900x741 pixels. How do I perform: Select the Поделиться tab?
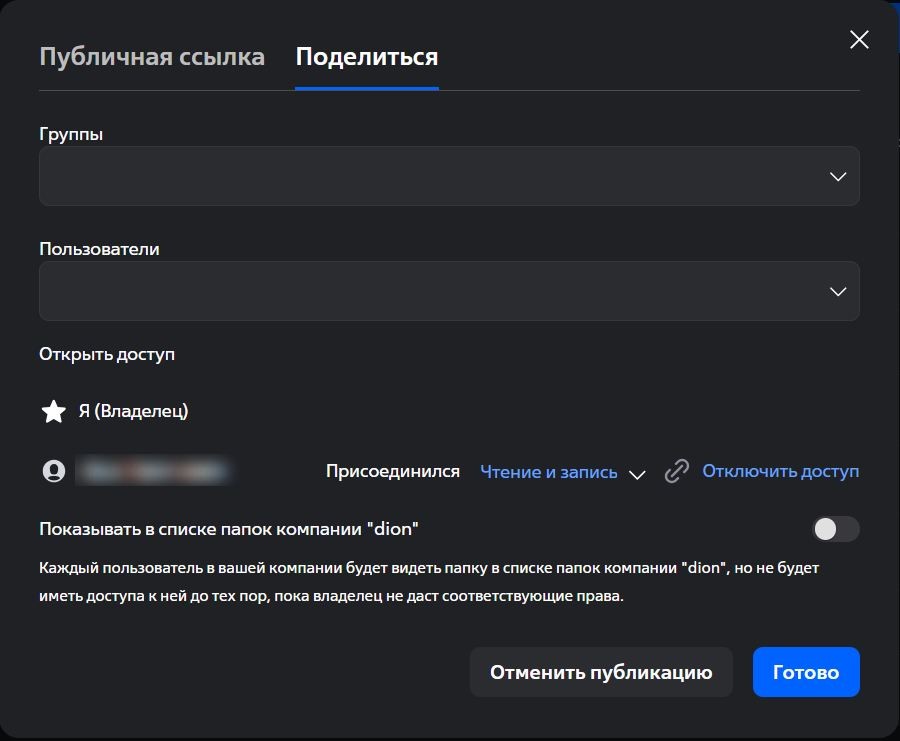tap(367, 56)
